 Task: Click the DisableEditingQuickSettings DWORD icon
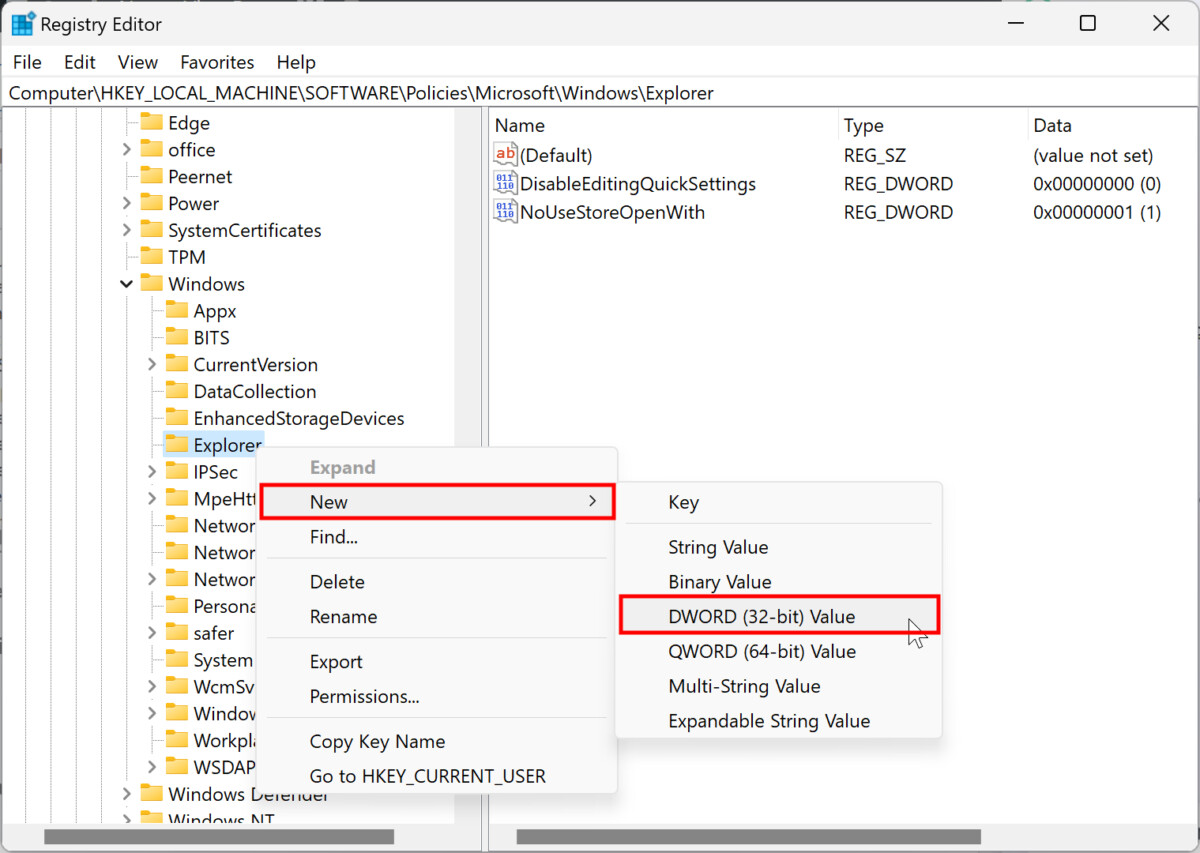coord(506,183)
